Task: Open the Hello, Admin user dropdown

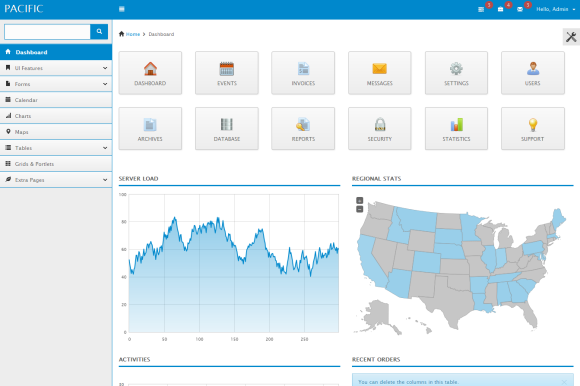Action: point(555,9)
